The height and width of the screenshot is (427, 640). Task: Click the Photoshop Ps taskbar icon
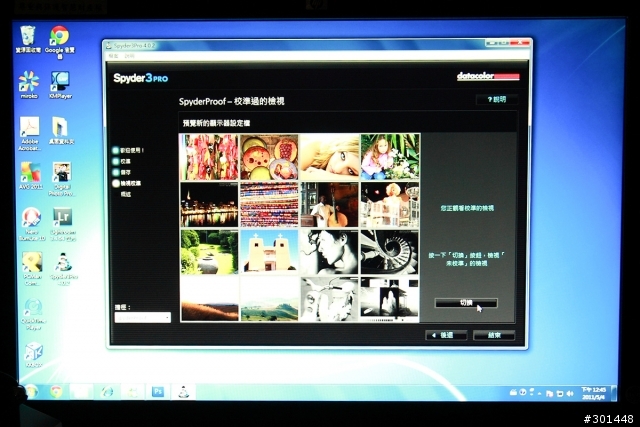pos(158,392)
